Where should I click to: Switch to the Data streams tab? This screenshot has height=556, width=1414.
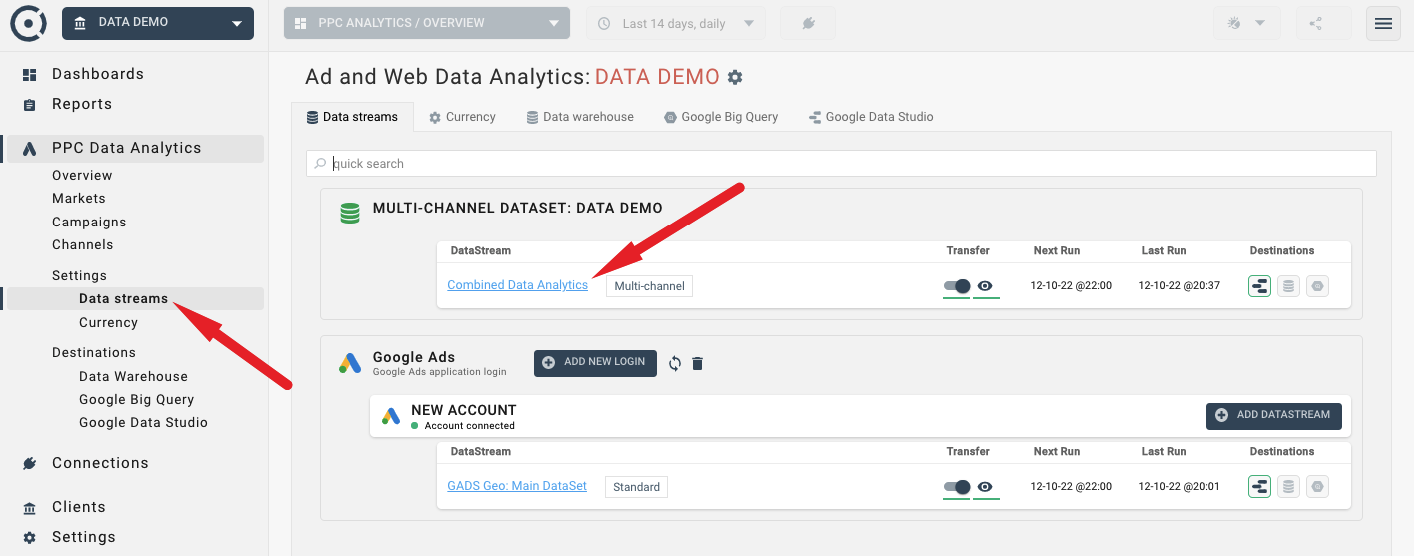pos(352,117)
